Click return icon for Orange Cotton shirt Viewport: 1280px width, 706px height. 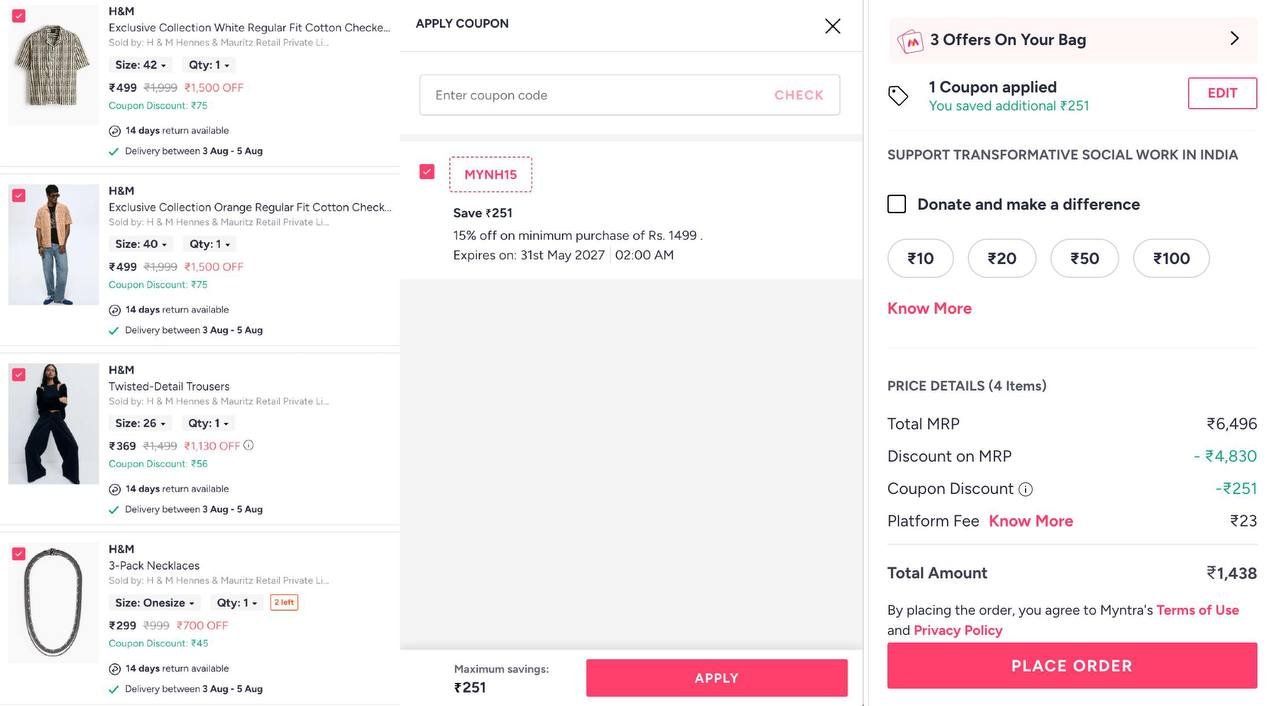tap(115, 310)
